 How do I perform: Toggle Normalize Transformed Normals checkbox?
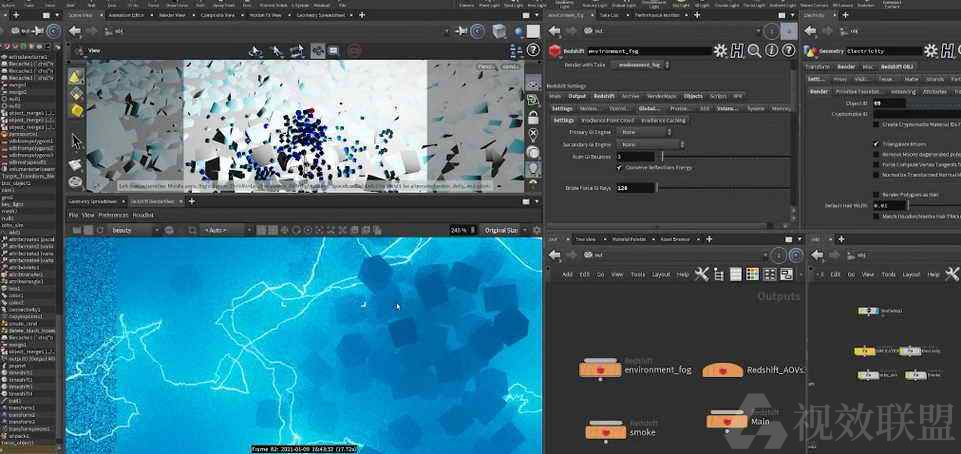[x=876, y=175]
